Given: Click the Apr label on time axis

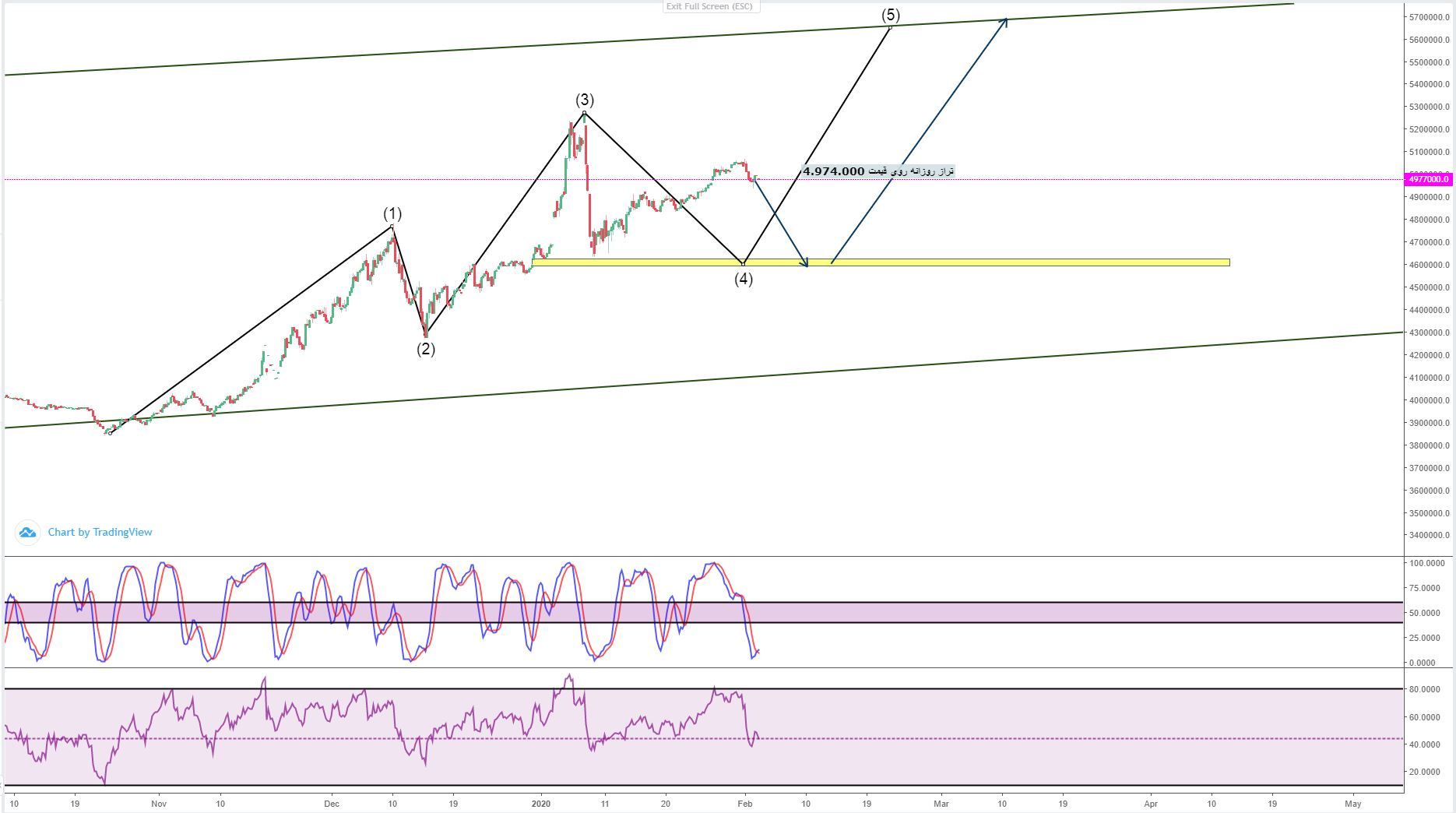Looking at the screenshot, I should 1151,804.
